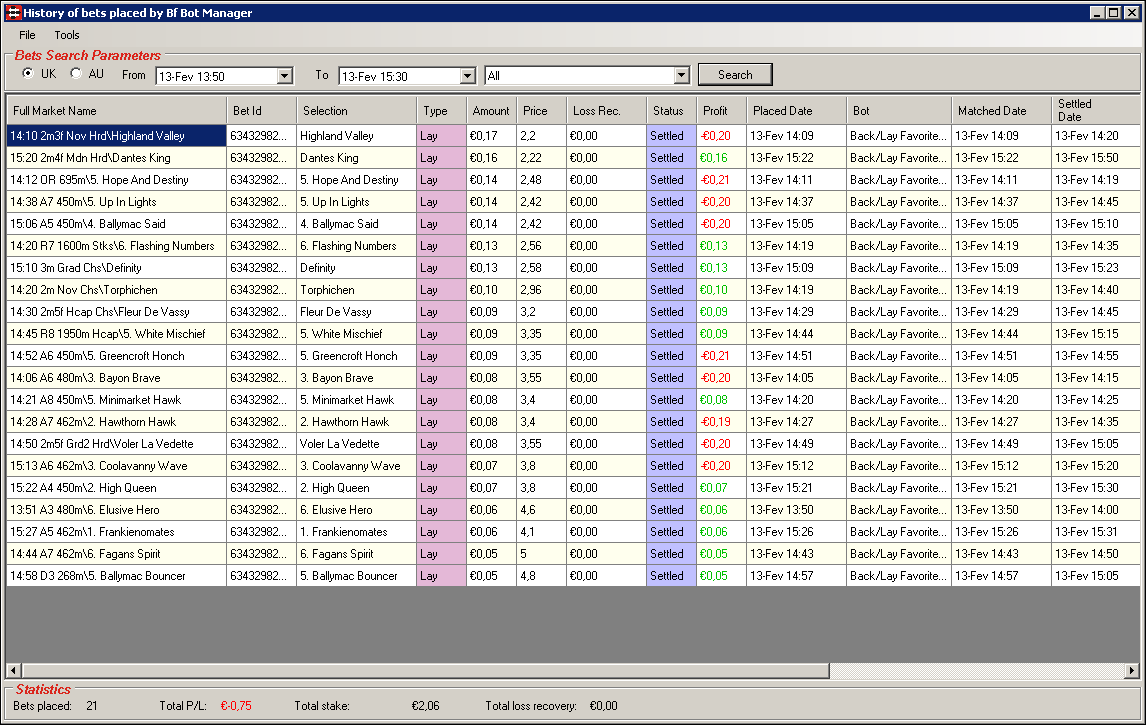Click the price 2,48 cell

[x=541, y=180]
